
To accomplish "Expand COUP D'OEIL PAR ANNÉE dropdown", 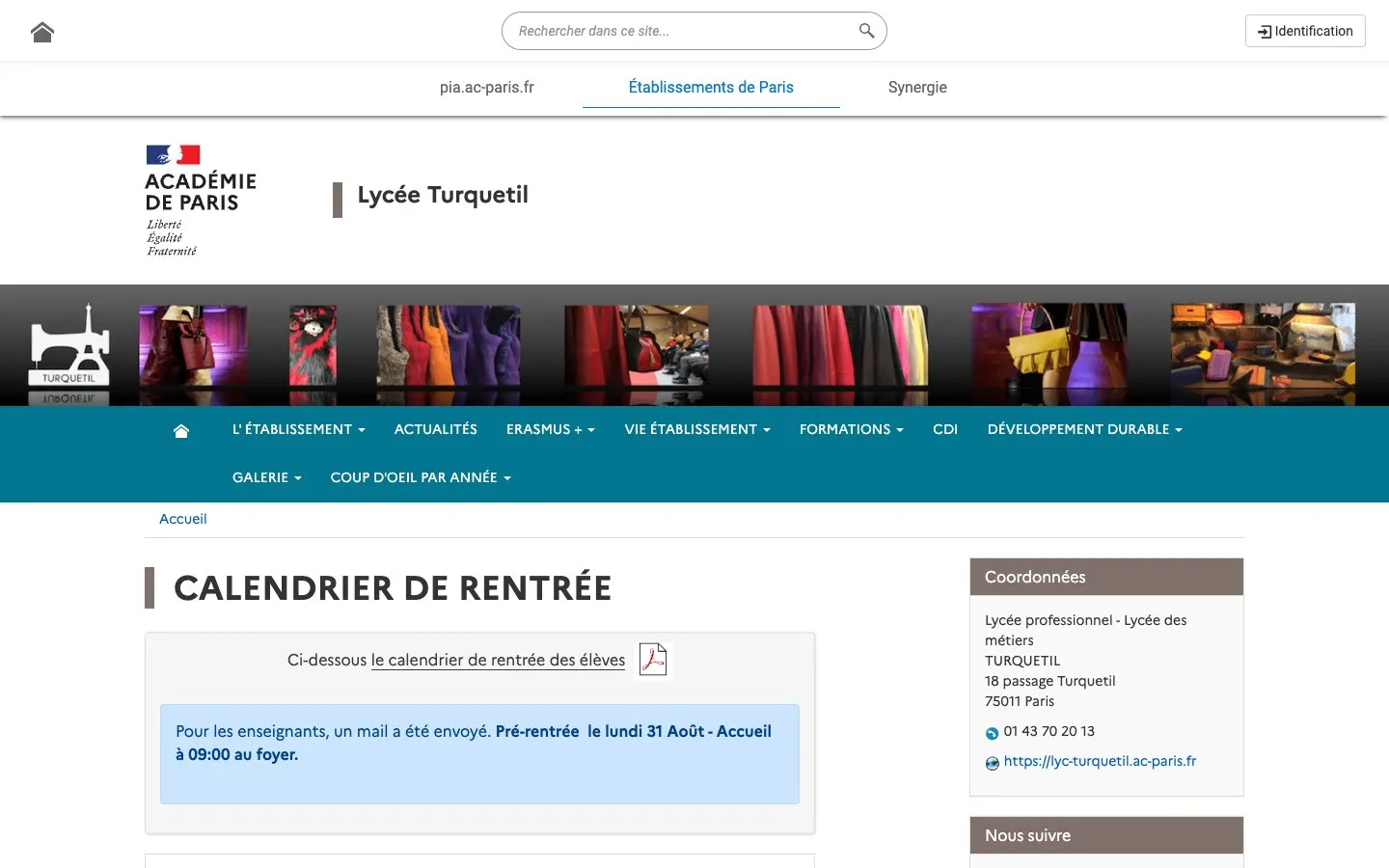I will coord(421,477).
